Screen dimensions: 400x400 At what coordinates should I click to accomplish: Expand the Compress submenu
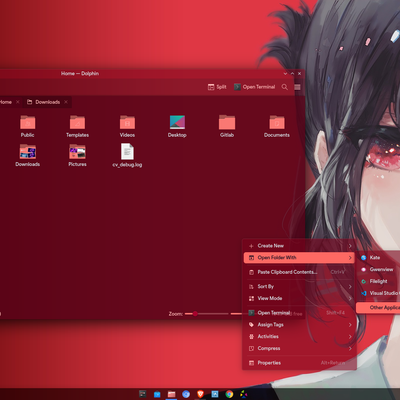pyautogui.click(x=299, y=348)
